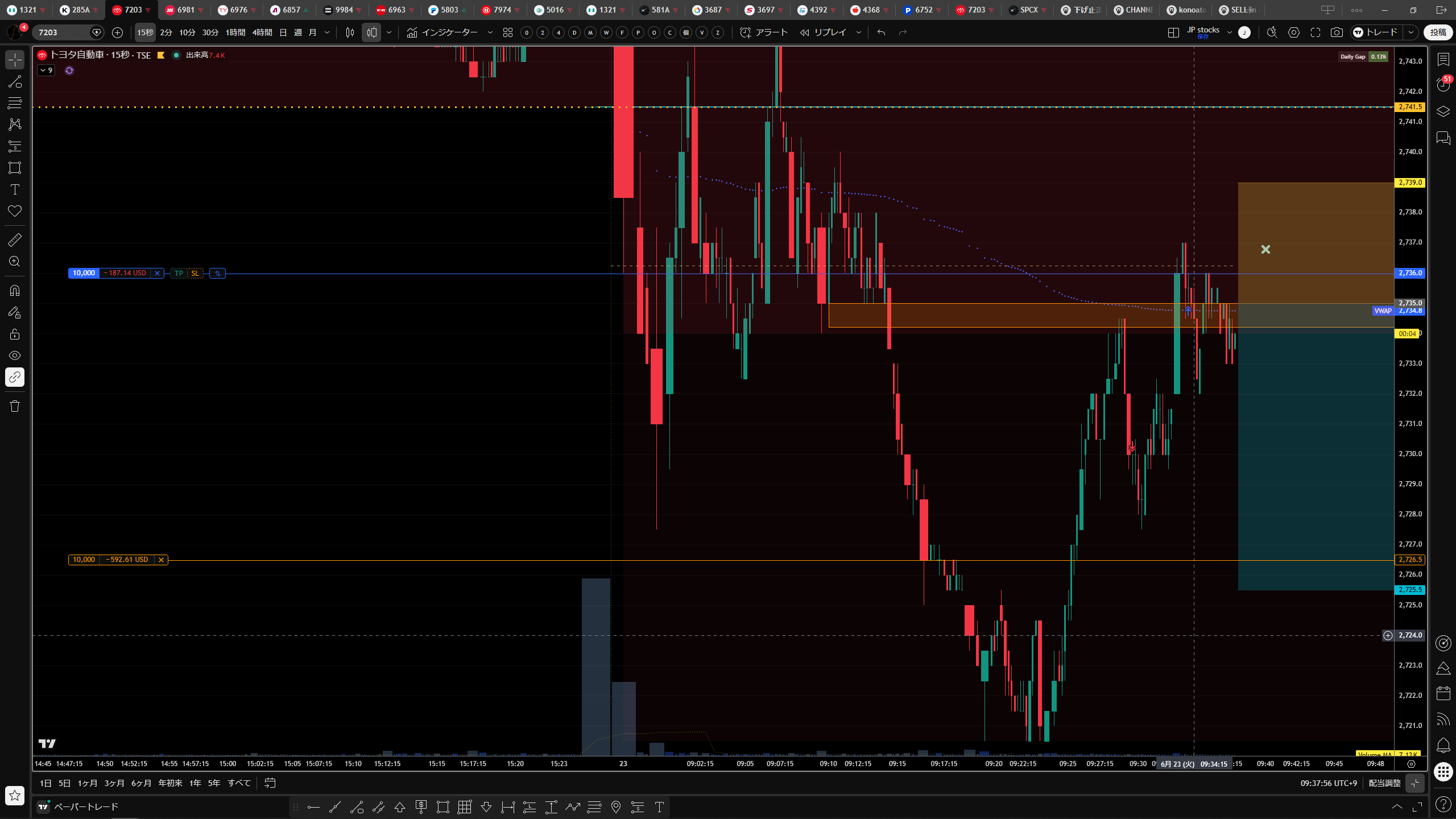Select the trend line drawing tool
This screenshot has width=1456, height=819.
[x=15, y=81]
